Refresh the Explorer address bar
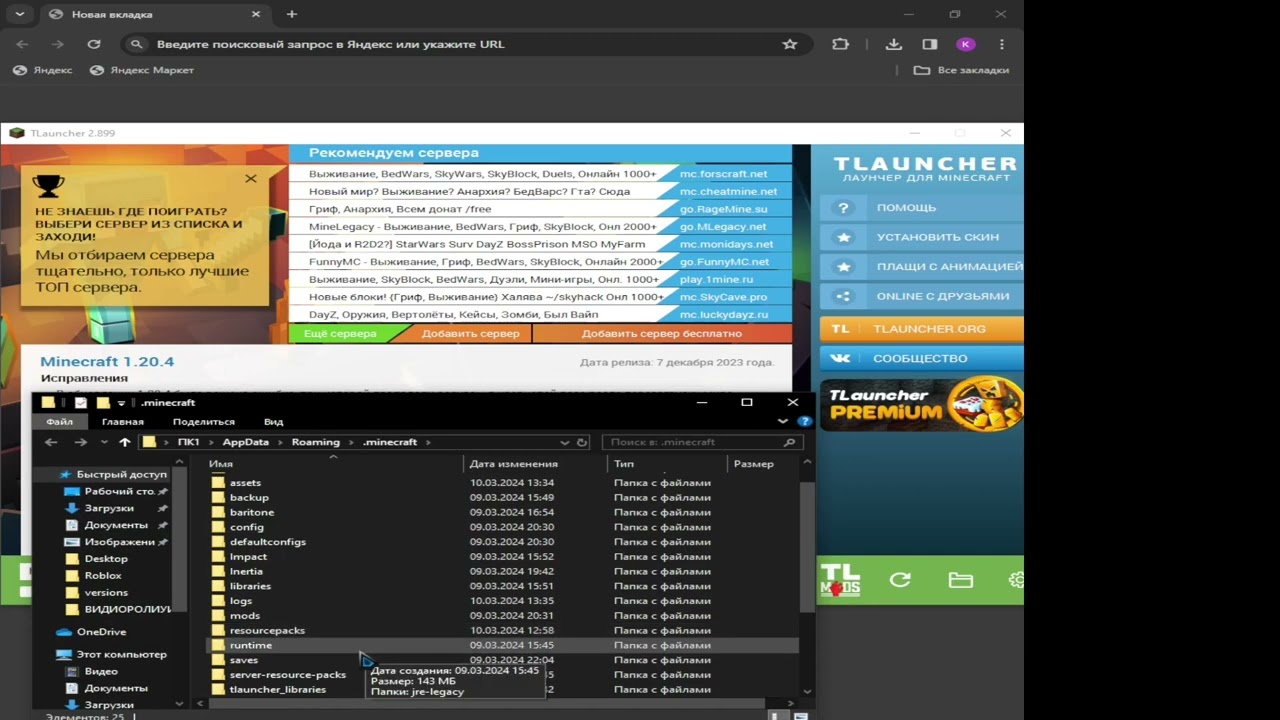This screenshot has height=720, width=1280. (582, 442)
